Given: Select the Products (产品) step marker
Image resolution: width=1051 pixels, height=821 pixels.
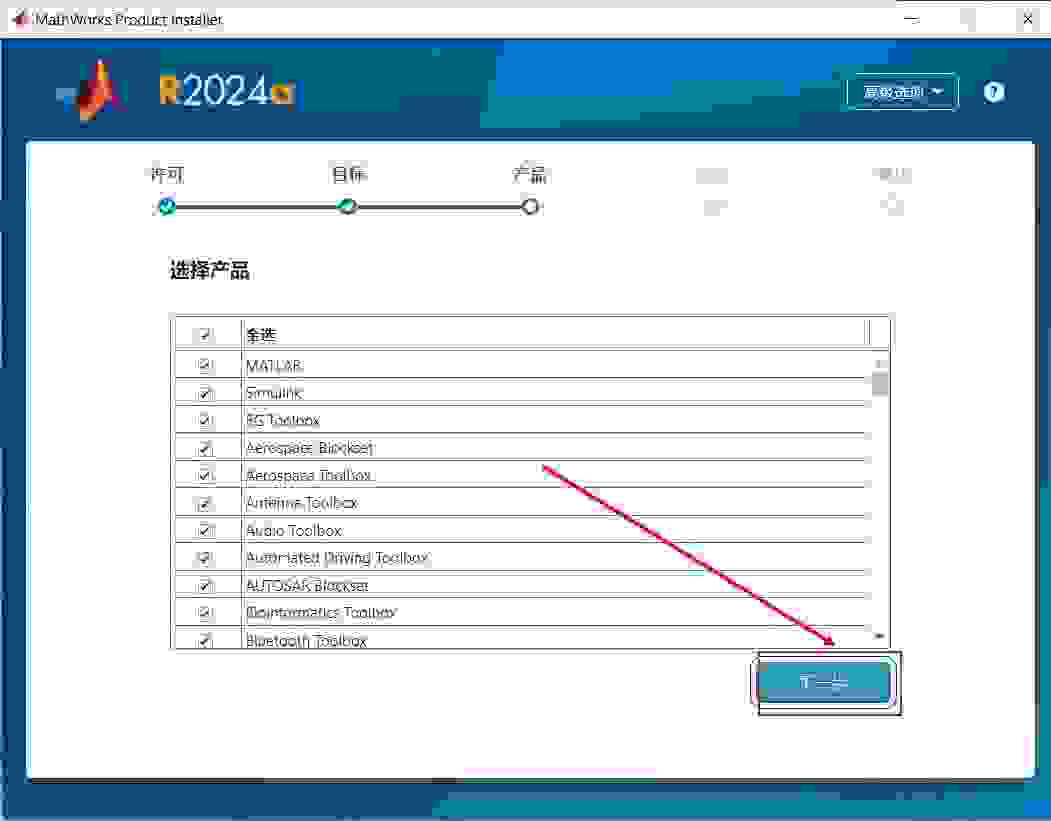Looking at the screenshot, I should click(x=530, y=206).
